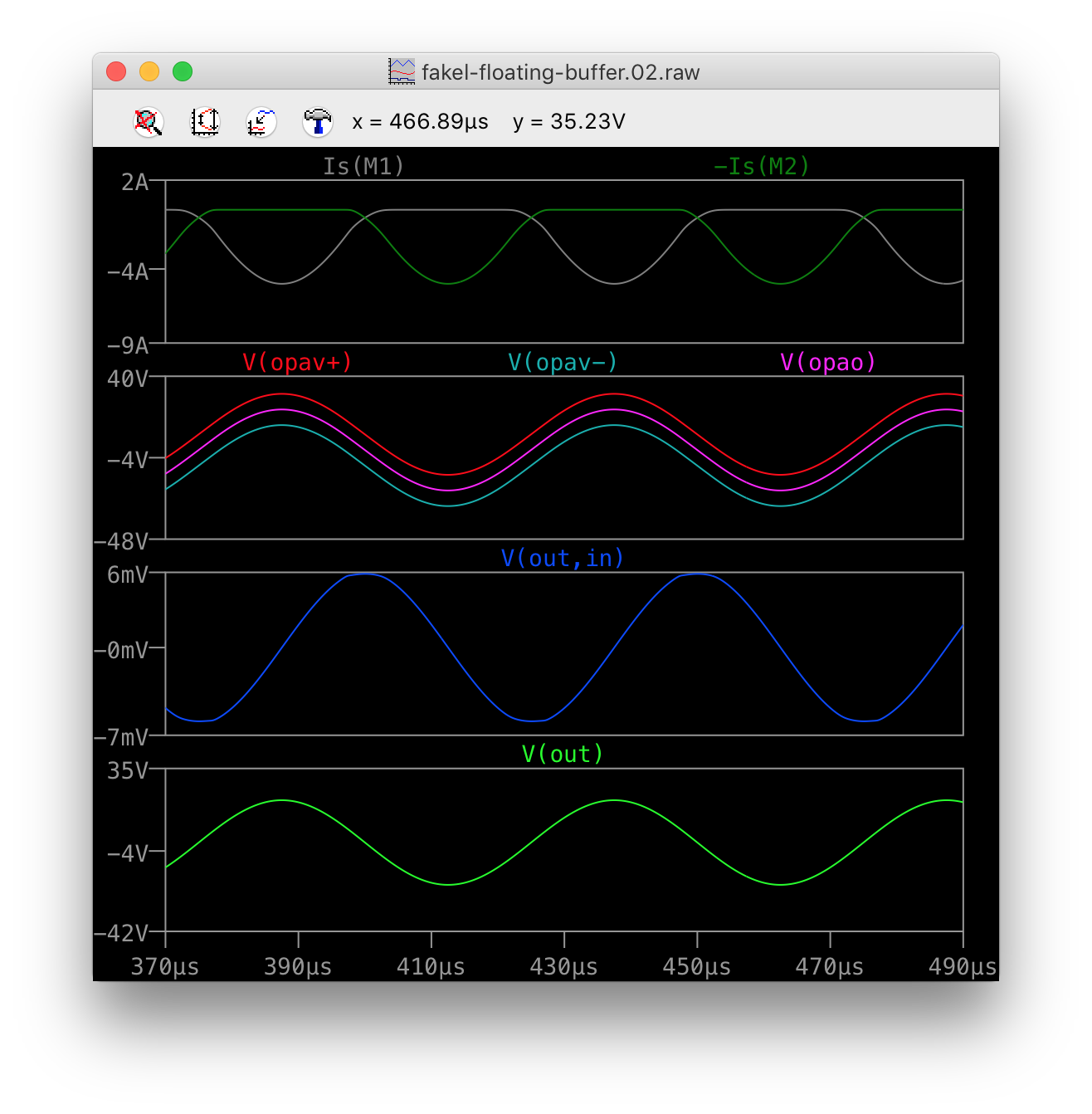Open the control panel hammer icon
The height and width of the screenshot is (1114, 1092).
(318, 122)
